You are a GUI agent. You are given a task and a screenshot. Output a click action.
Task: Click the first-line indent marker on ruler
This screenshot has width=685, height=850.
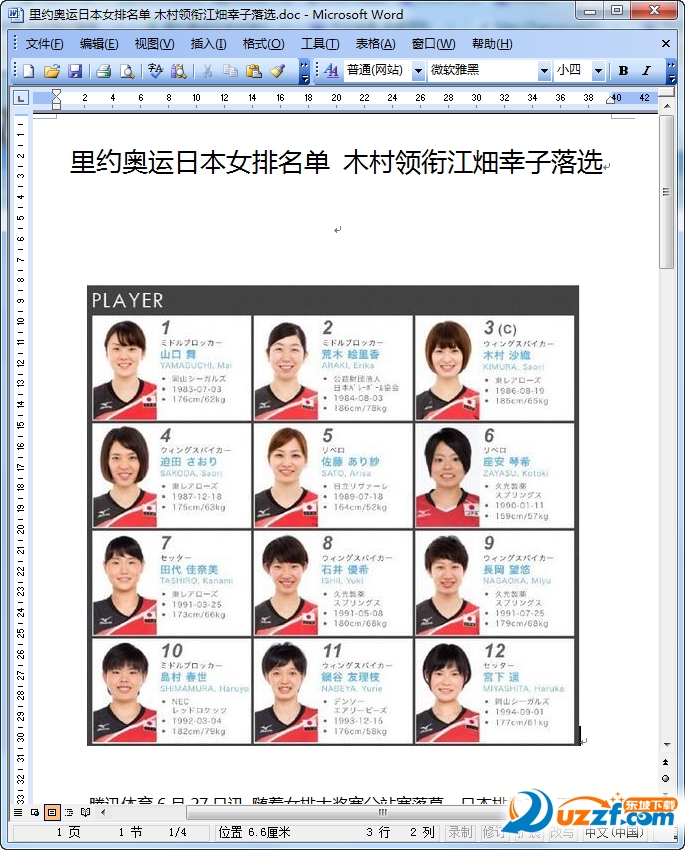point(56,93)
